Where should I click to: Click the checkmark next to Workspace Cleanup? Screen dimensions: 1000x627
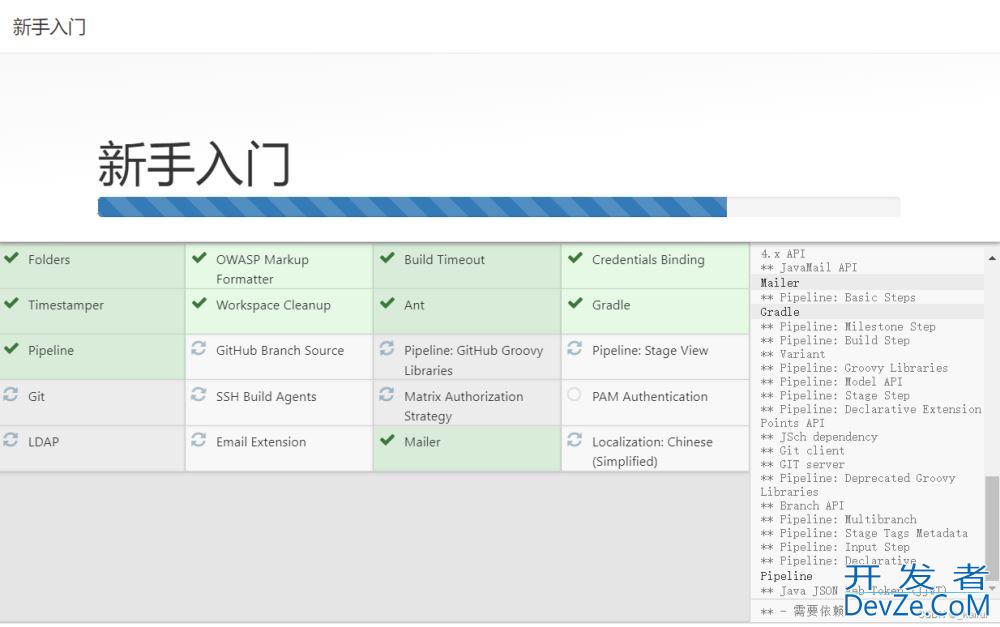[x=199, y=303]
